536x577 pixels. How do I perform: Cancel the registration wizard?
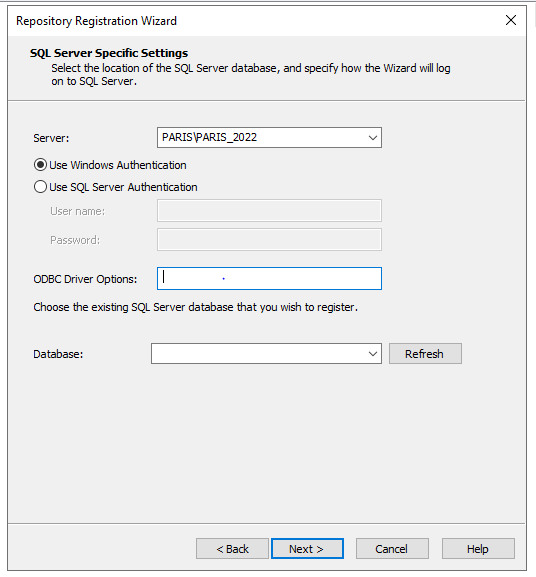coord(392,549)
